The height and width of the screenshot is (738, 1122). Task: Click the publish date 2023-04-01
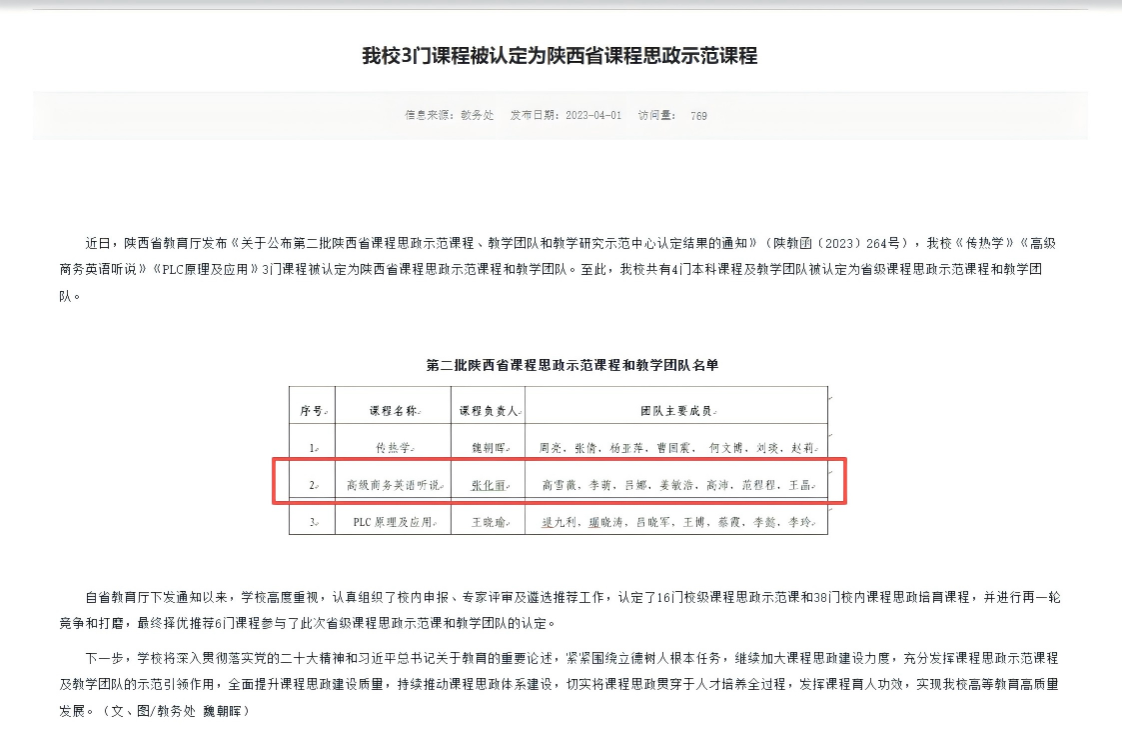tap(566, 116)
